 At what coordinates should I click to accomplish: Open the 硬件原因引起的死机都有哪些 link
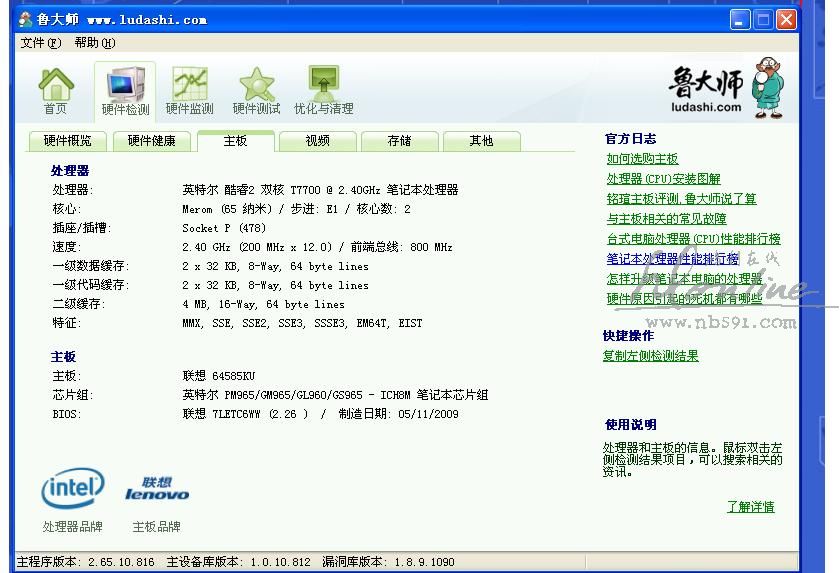[x=684, y=299]
